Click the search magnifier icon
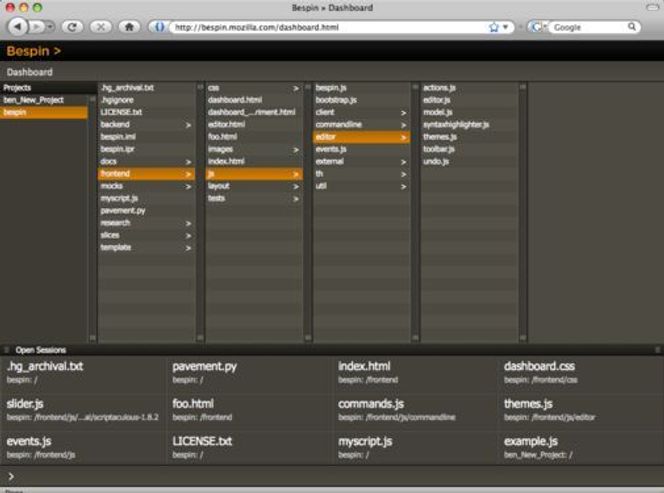Viewport: 664px width, 493px height. pyautogui.click(x=632, y=27)
